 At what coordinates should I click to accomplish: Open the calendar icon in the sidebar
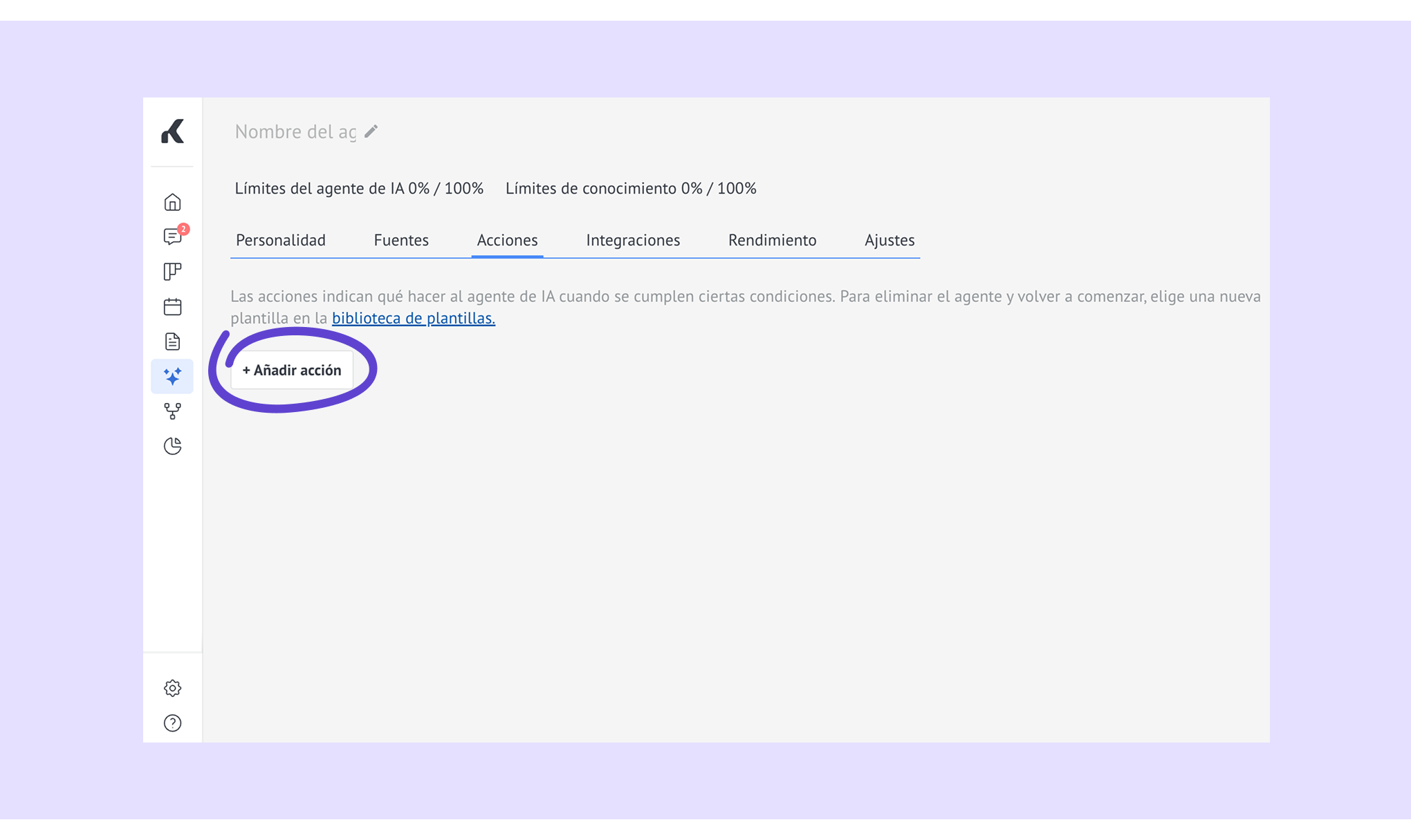click(x=172, y=306)
